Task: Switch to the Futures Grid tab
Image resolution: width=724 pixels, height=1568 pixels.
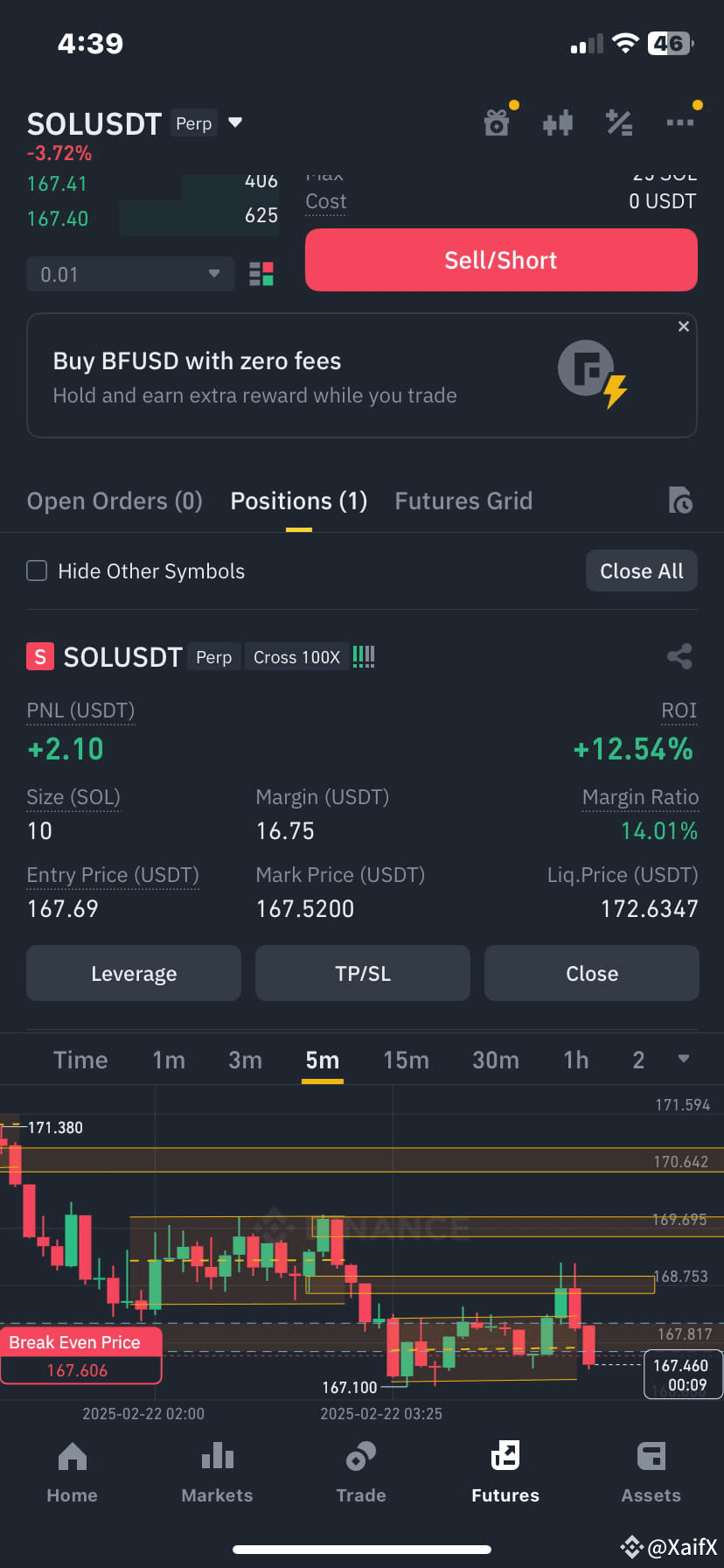Action: 463,500
